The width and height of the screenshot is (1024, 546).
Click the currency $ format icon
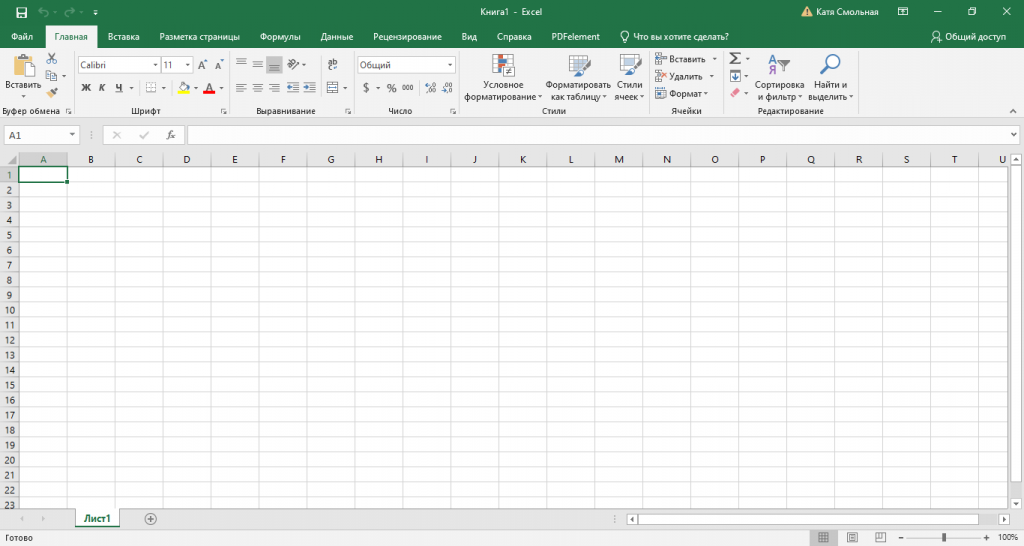pyautogui.click(x=366, y=88)
